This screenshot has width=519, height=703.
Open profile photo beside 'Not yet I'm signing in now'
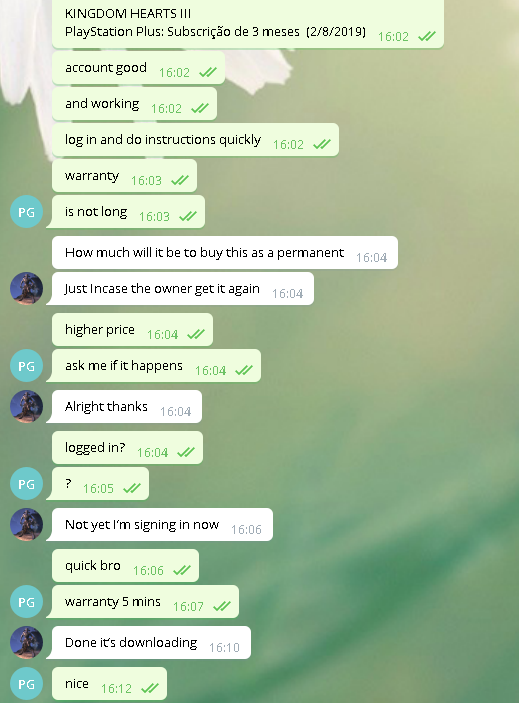26,525
